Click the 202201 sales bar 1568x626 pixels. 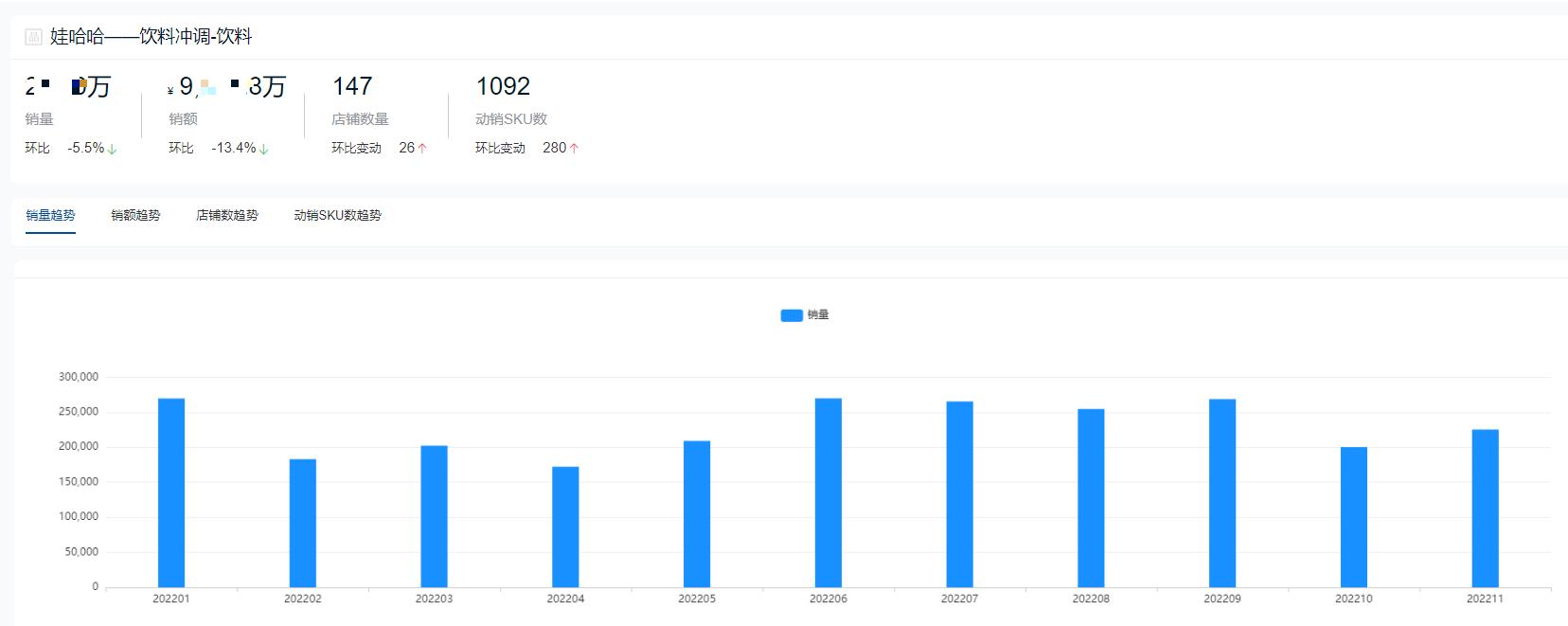click(171, 492)
